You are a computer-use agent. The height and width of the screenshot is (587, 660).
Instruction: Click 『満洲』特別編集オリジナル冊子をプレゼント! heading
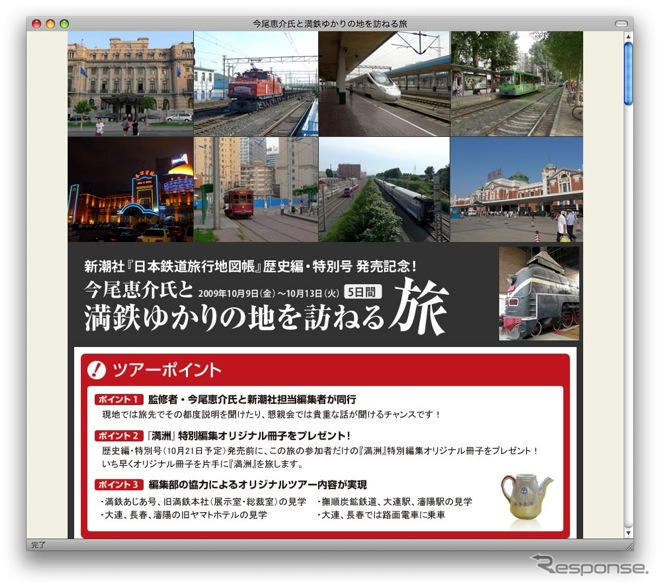(249, 436)
